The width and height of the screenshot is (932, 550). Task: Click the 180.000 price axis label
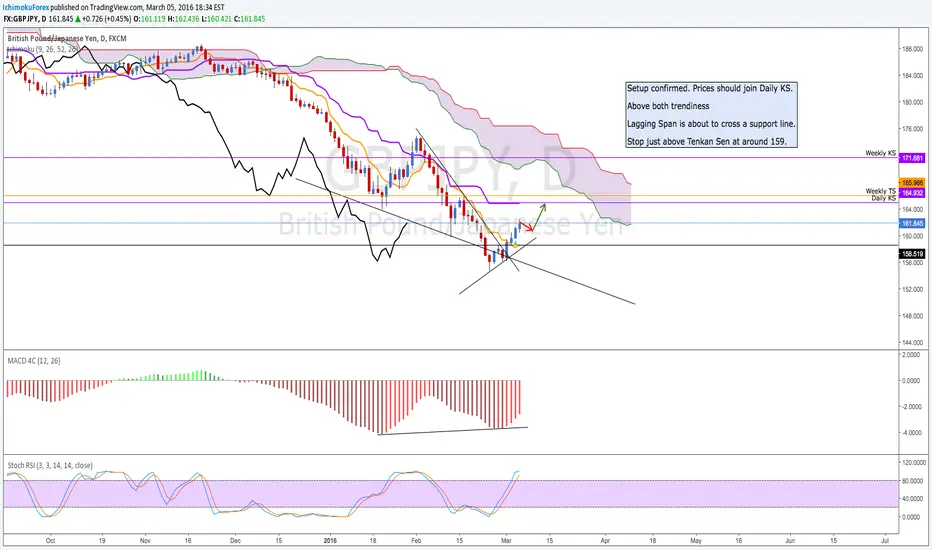pyautogui.click(x=912, y=102)
